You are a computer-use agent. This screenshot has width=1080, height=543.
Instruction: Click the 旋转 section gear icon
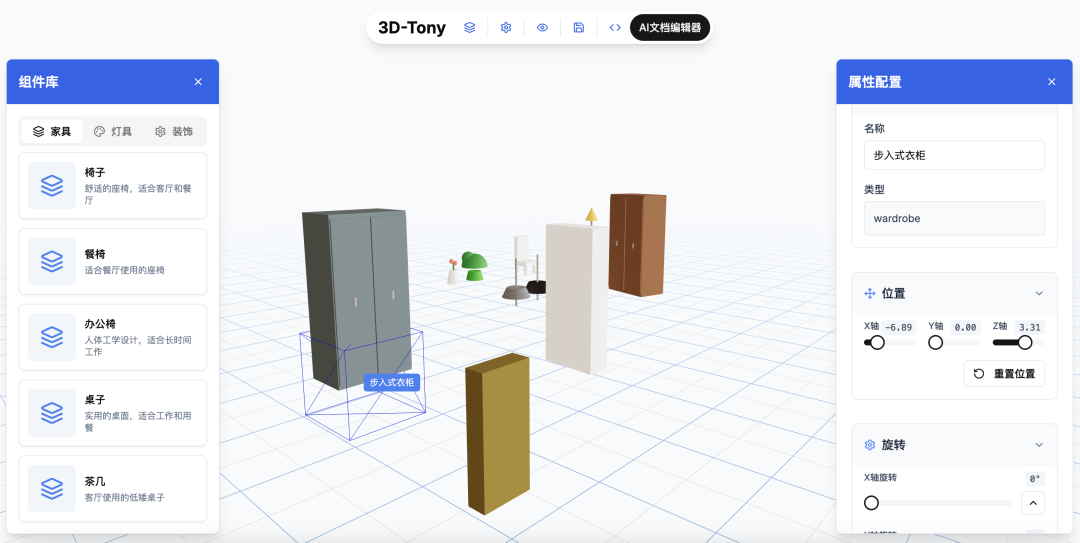pyautogui.click(x=870, y=445)
